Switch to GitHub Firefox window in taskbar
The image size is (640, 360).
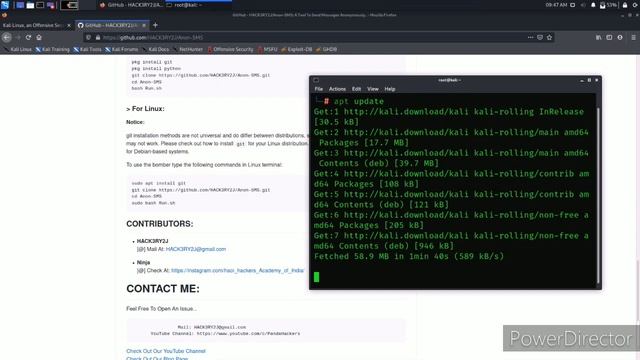131,5
